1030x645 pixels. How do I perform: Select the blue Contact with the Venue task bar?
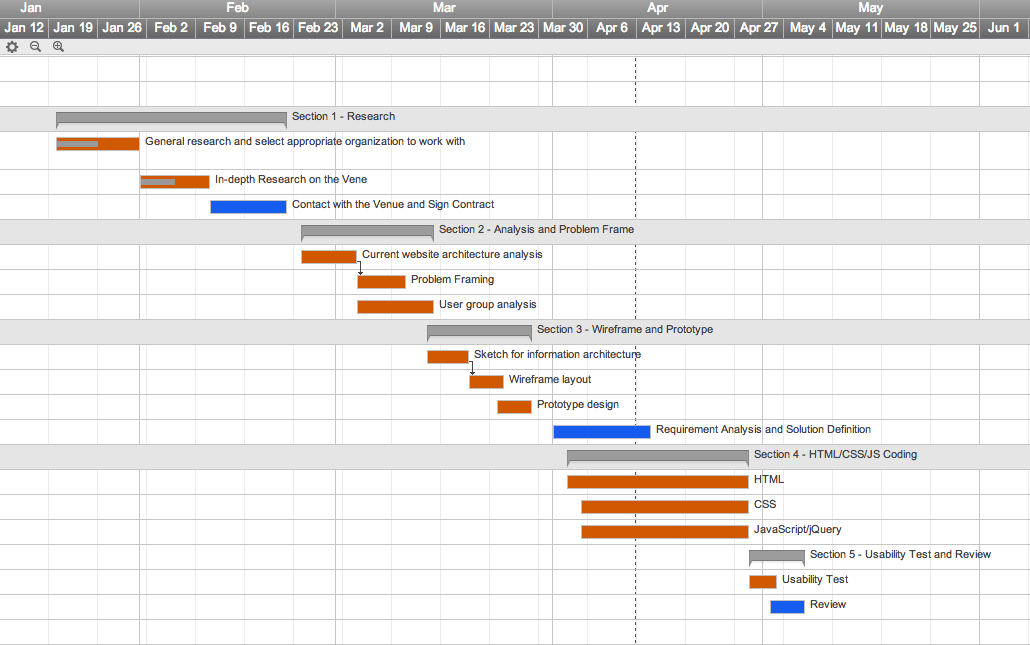tap(248, 207)
